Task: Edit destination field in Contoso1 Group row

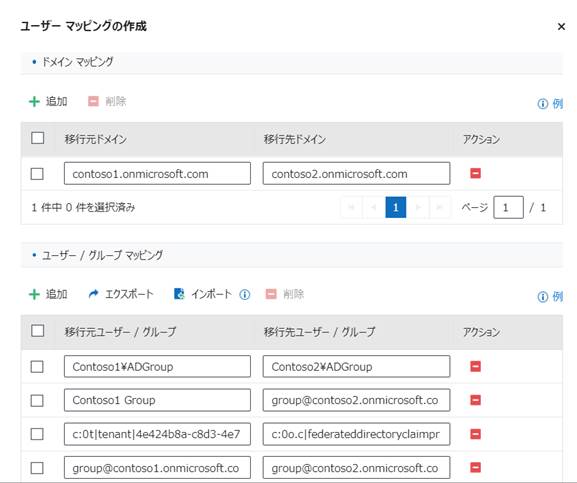Action: (356, 400)
